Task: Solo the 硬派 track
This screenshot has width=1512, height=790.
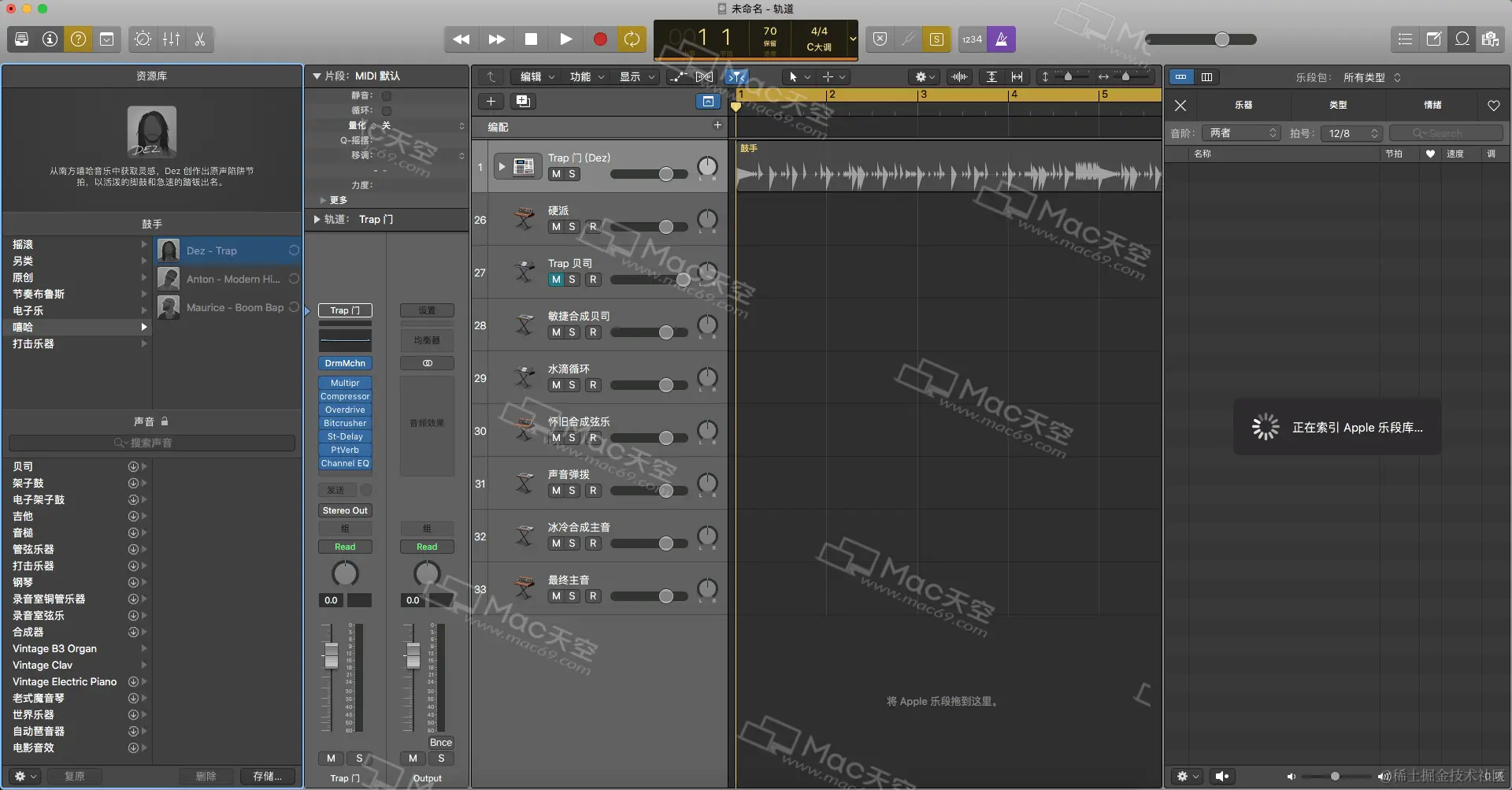Action: click(572, 227)
